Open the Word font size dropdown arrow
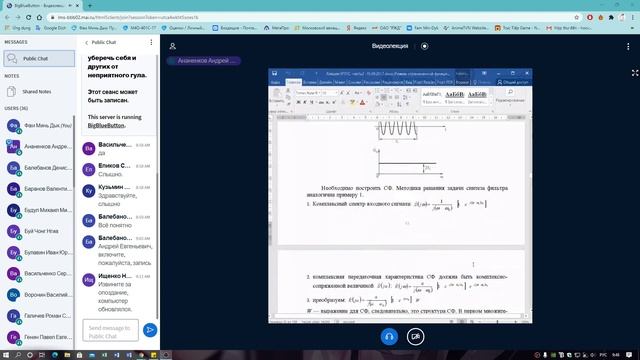This screenshot has width=640, height=360. [336, 93]
